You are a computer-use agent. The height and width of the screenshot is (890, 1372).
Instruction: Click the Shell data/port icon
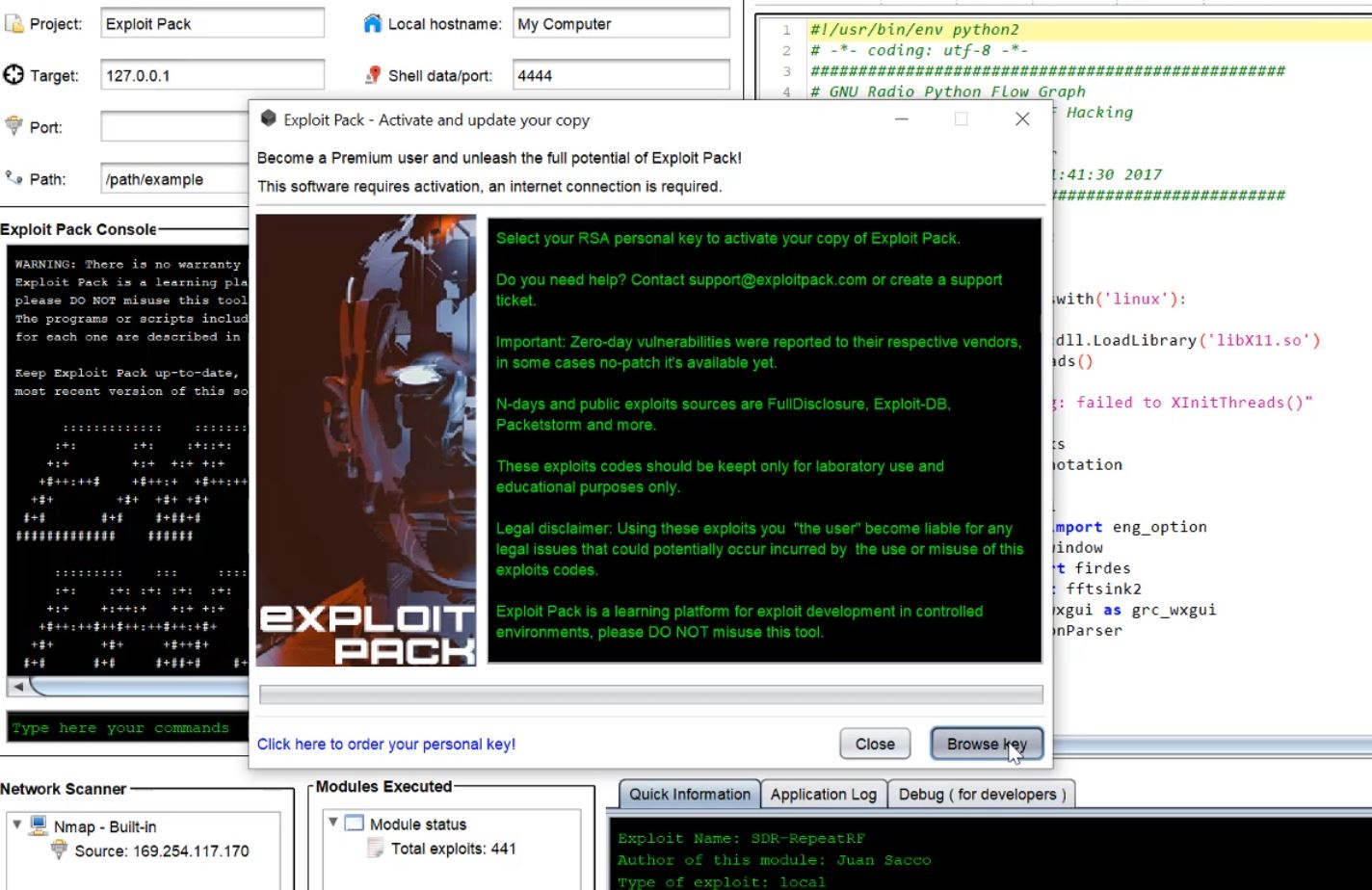(374, 75)
